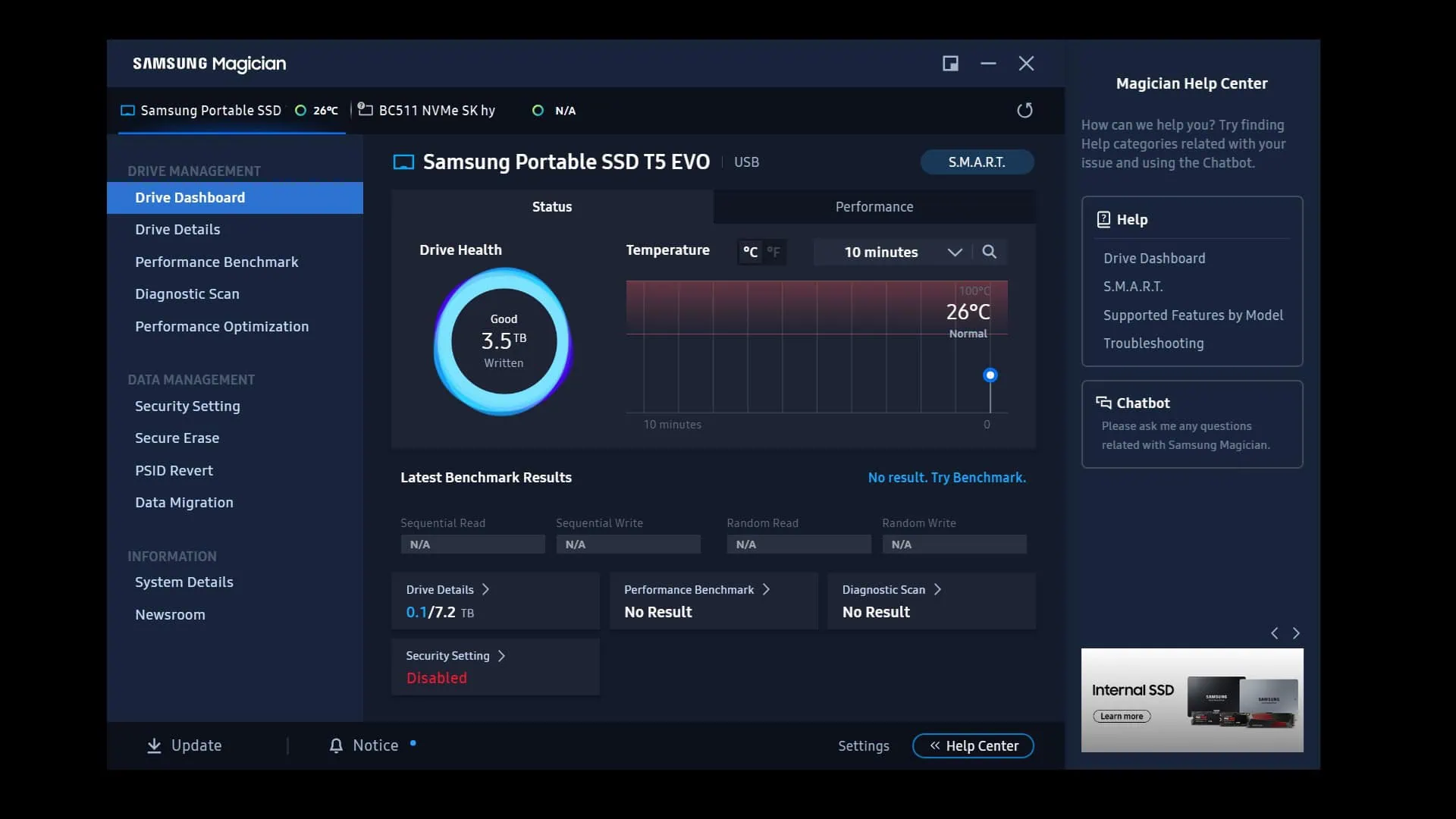
Task: Click the monitor icon beside T5 EVO title
Action: (403, 162)
